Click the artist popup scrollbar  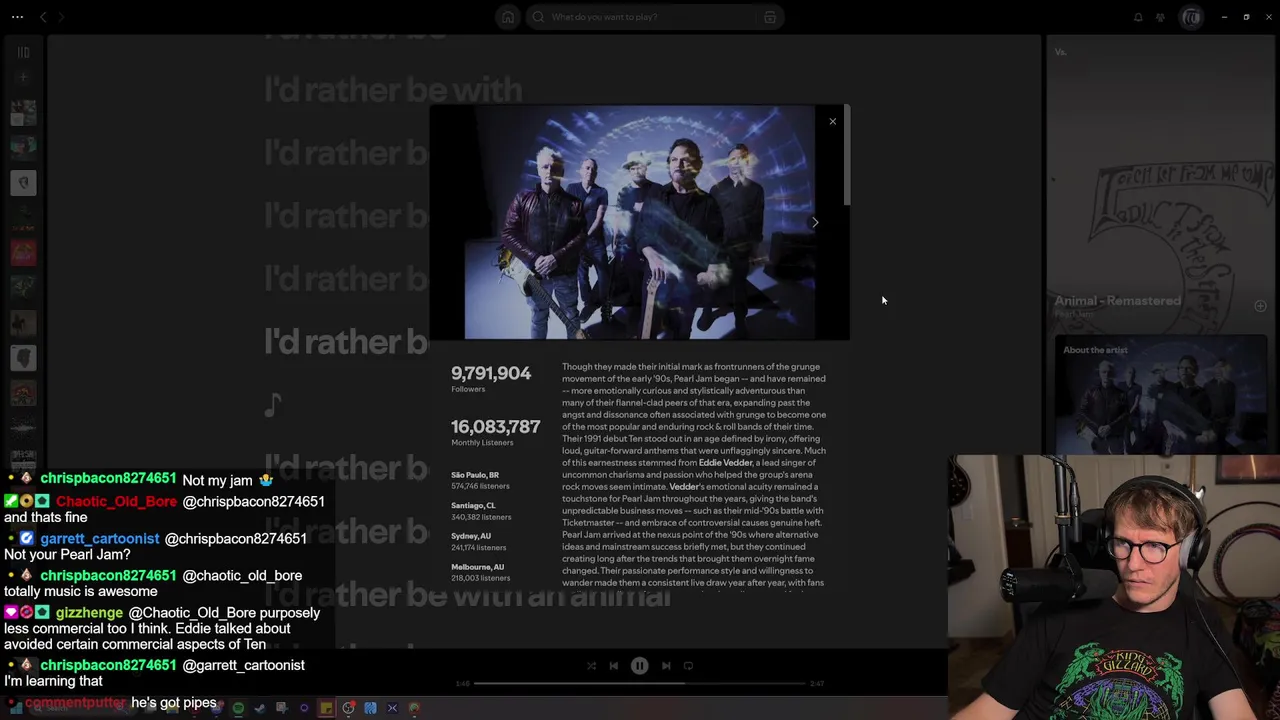847,157
